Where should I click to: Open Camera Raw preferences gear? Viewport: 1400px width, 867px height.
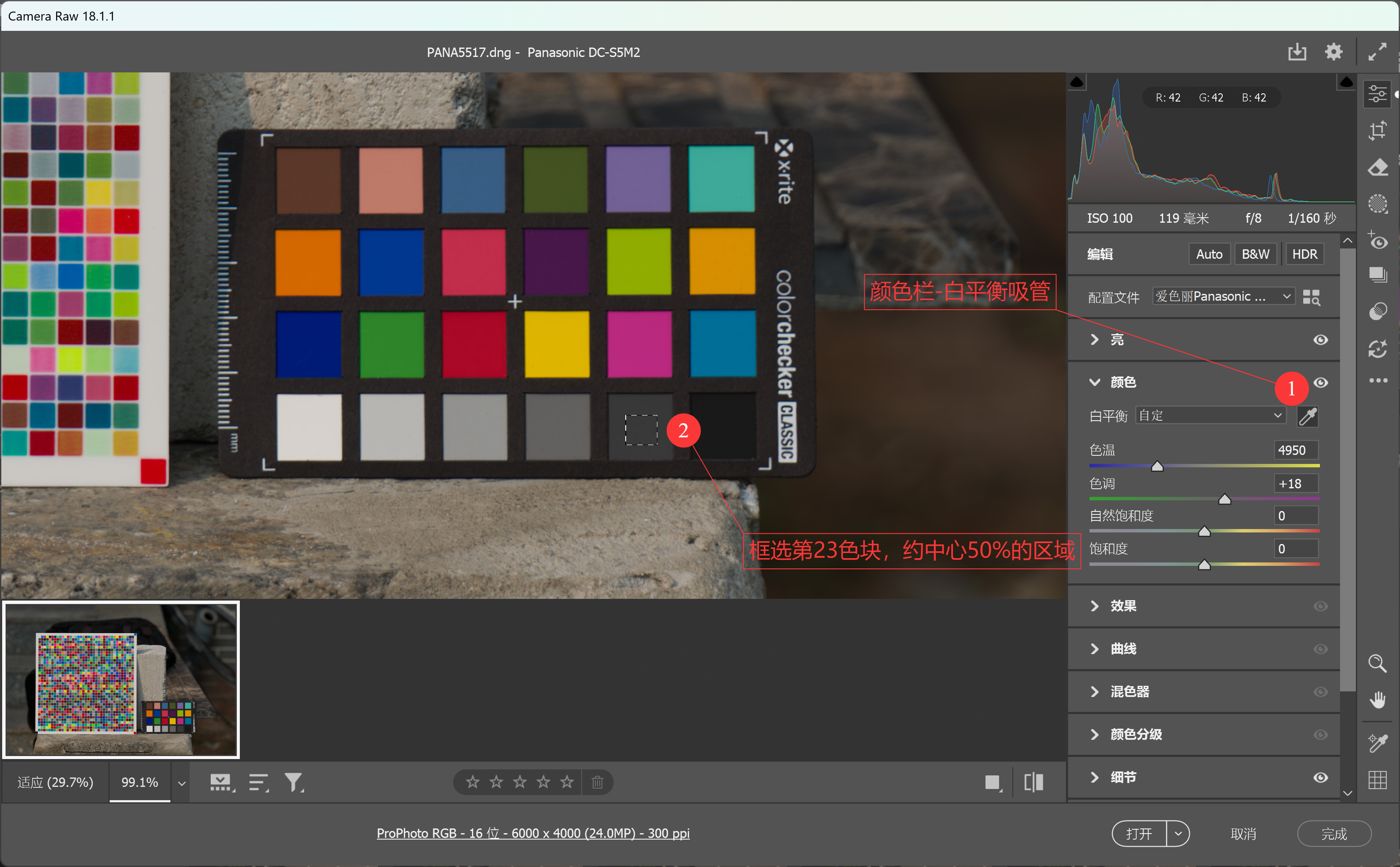tap(1334, 51)
